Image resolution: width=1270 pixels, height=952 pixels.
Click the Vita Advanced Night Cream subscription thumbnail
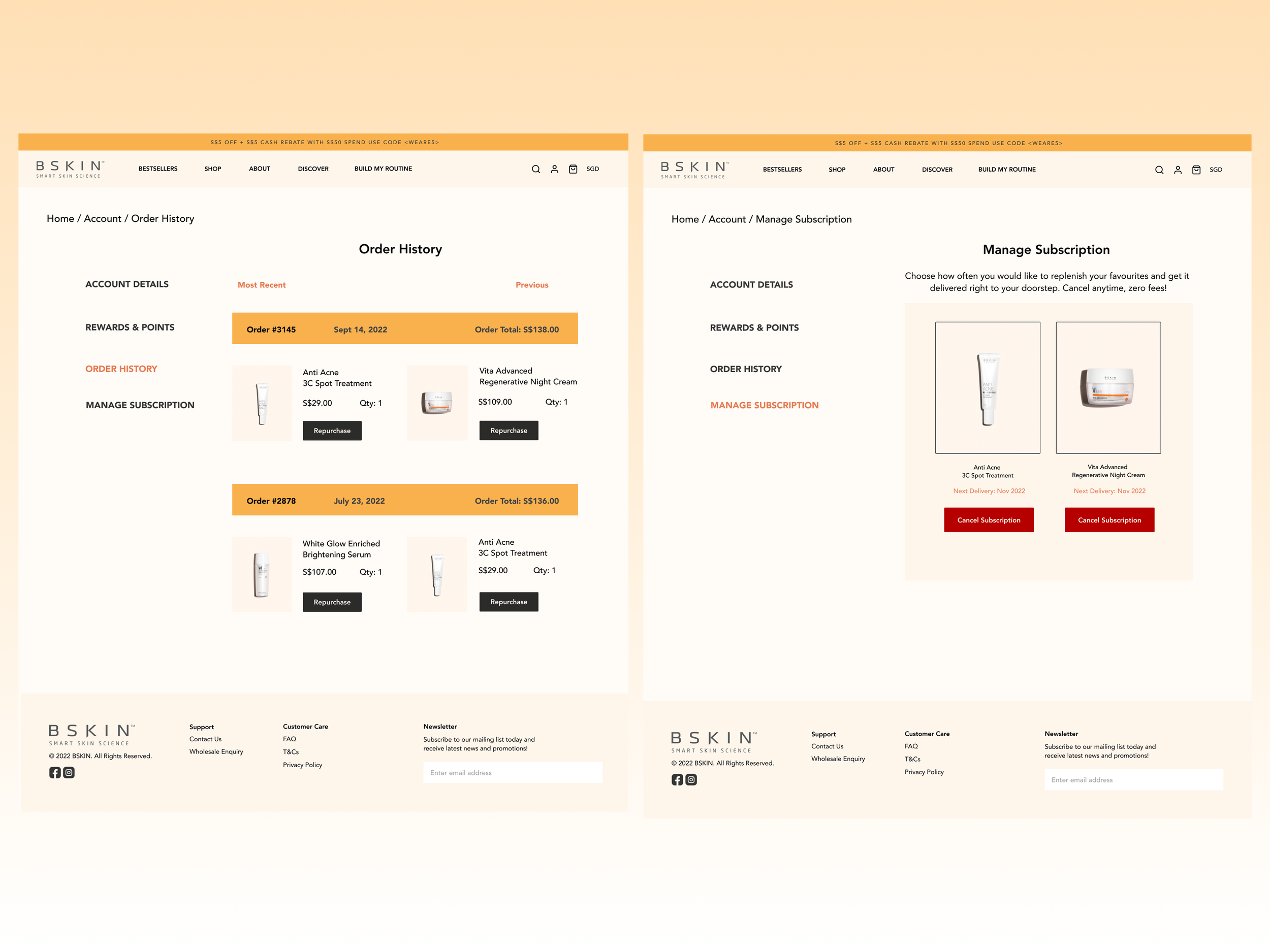click(x=1107, y=387)
